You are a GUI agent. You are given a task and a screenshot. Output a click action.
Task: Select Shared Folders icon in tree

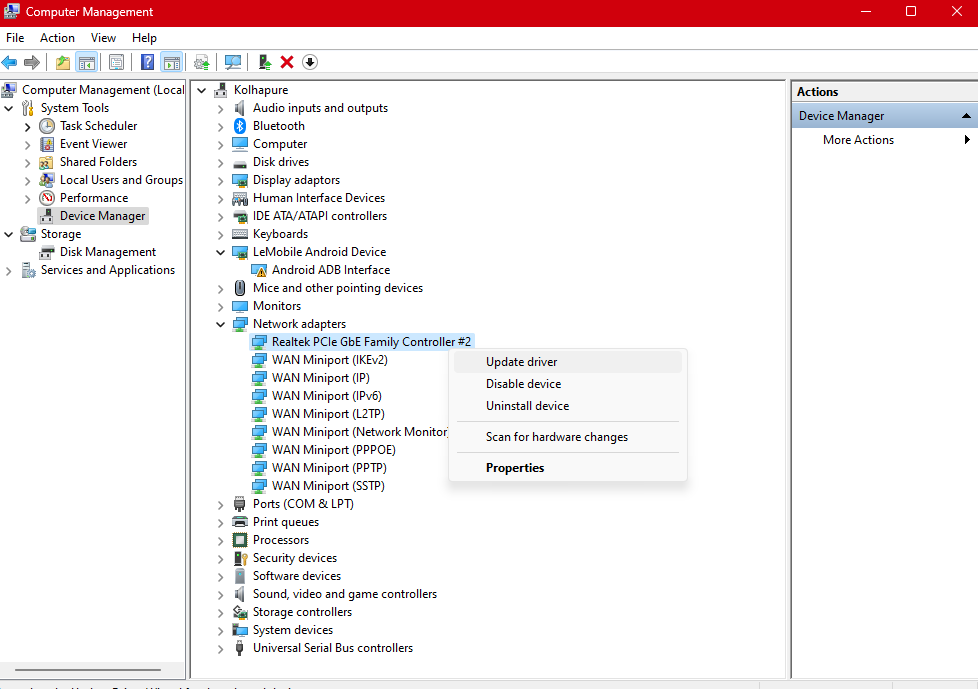point(47,162)
